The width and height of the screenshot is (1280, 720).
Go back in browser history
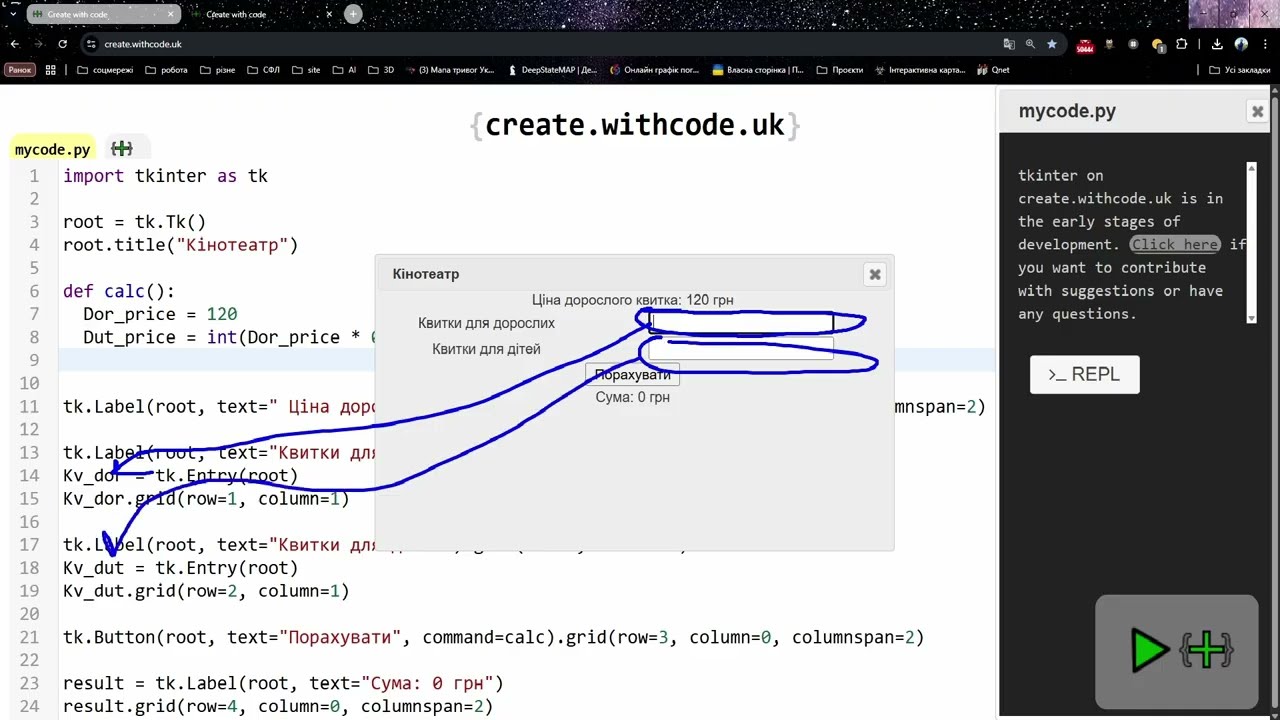point(15,44)
